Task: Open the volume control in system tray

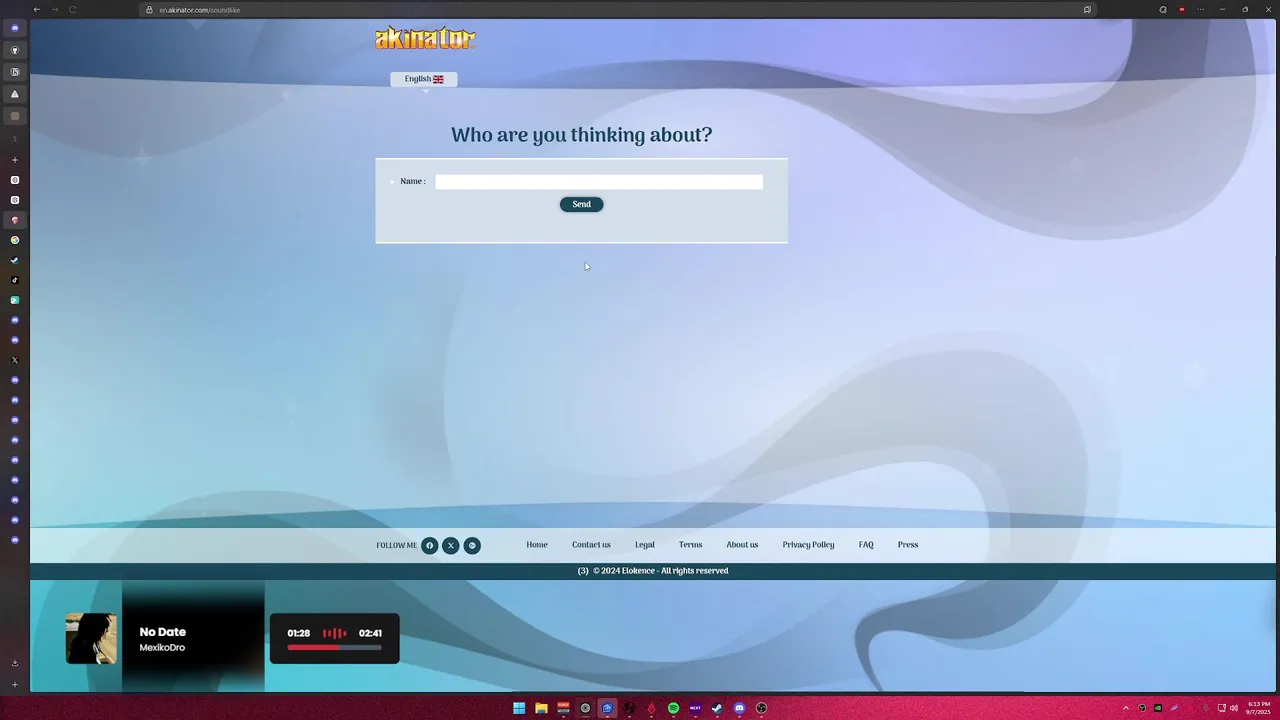Action: point(1234,708)
